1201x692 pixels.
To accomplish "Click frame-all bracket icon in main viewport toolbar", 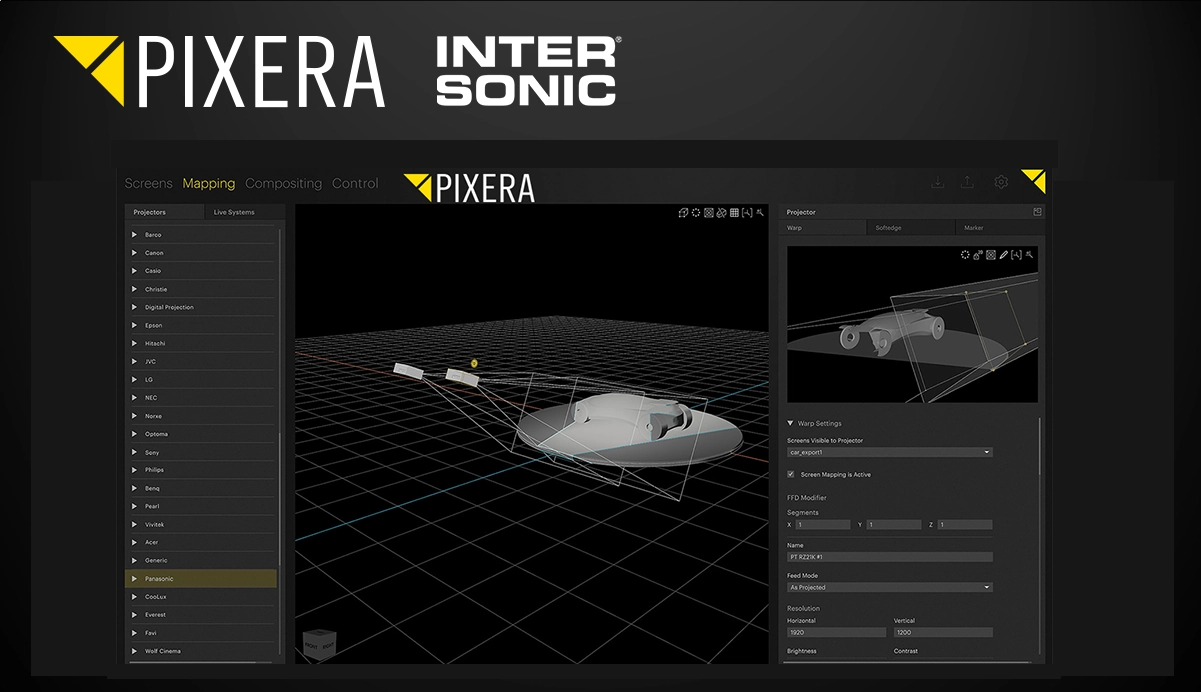I will 747,212.
